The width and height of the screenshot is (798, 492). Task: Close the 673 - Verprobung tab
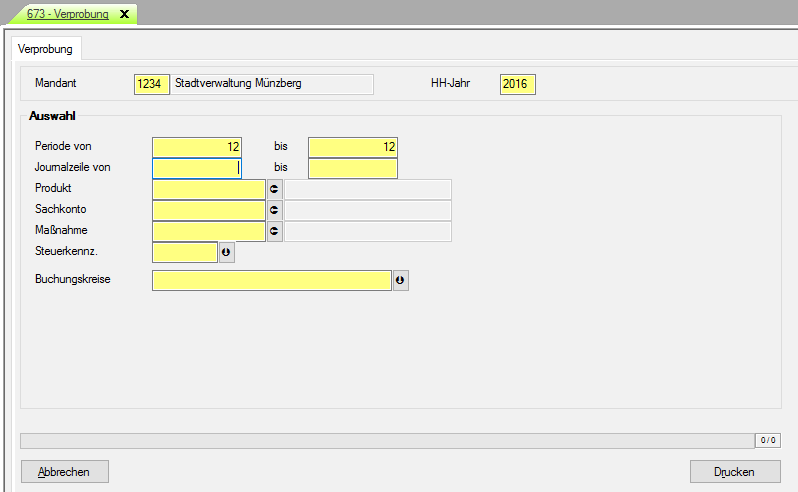(124, 15)
